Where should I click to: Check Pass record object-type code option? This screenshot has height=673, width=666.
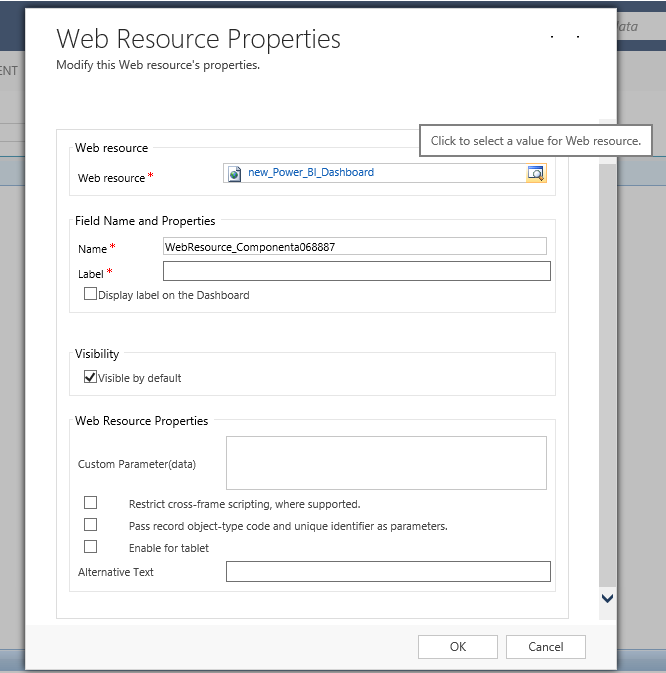pos(91,525)
